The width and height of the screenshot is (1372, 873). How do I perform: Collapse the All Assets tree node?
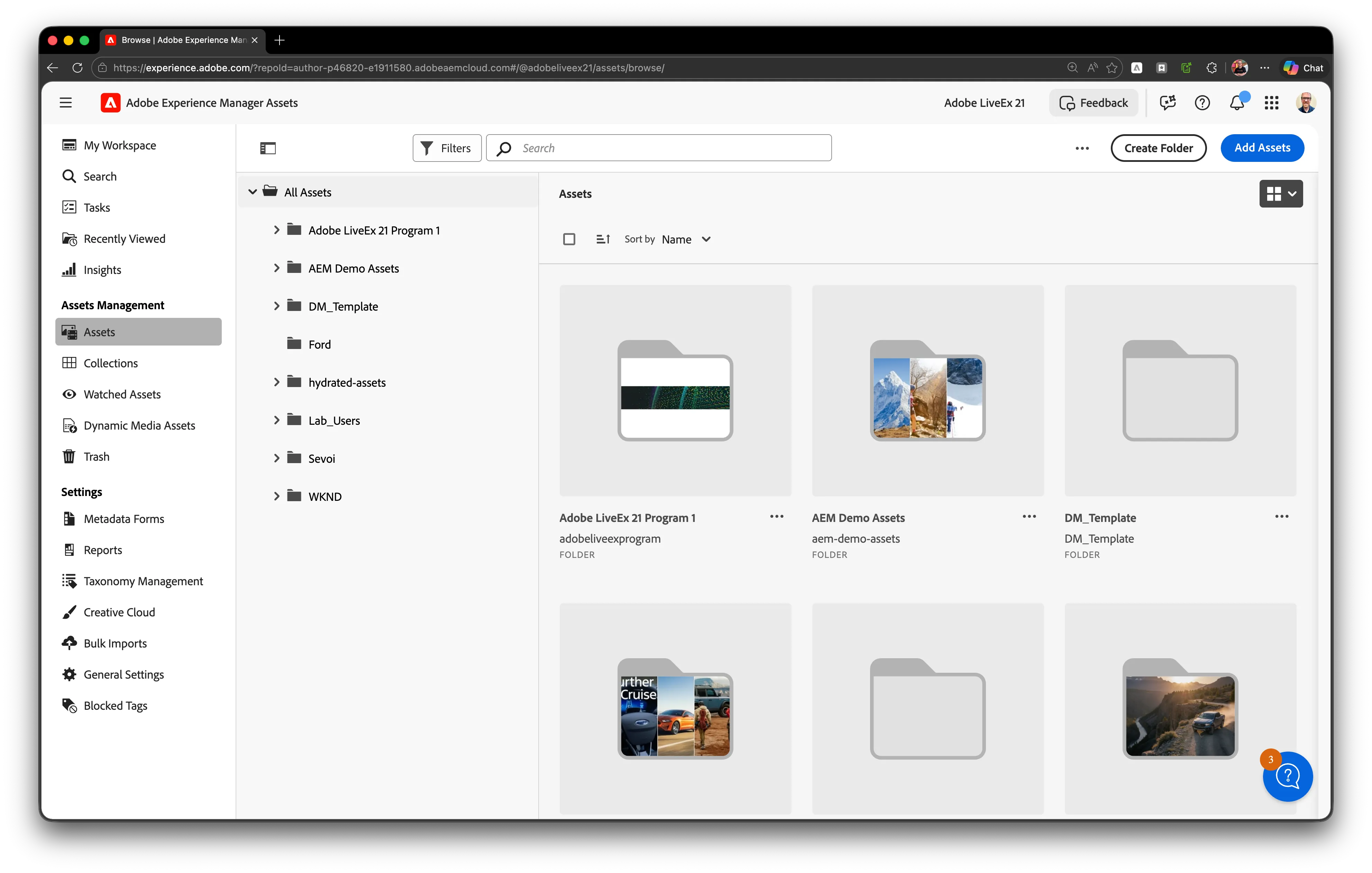[x=253, y=192]
